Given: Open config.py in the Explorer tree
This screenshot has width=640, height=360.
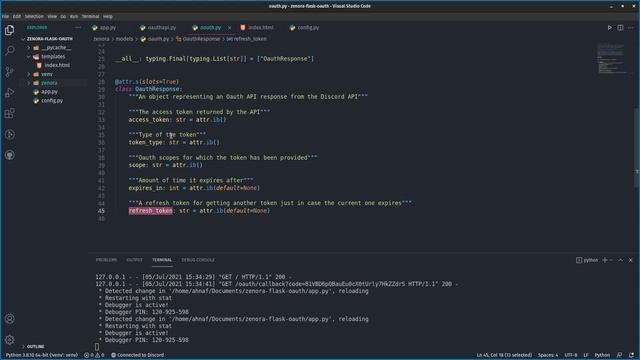Looking at the screenshot, I should 52,100.
